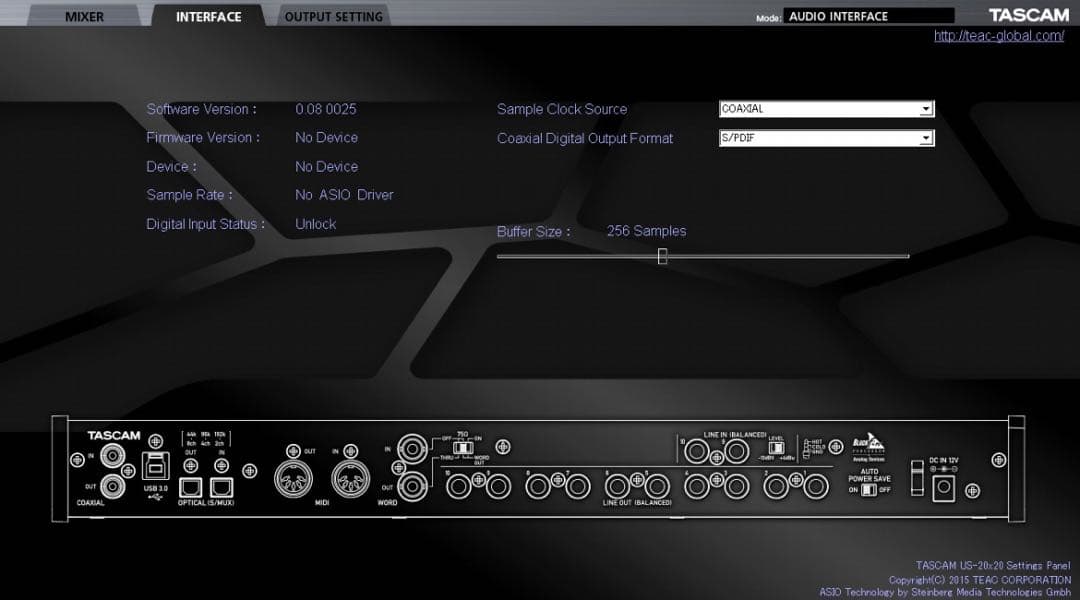Switch to the MIXER tab
The image size is (1080, 600).
(x=84, y=16)
